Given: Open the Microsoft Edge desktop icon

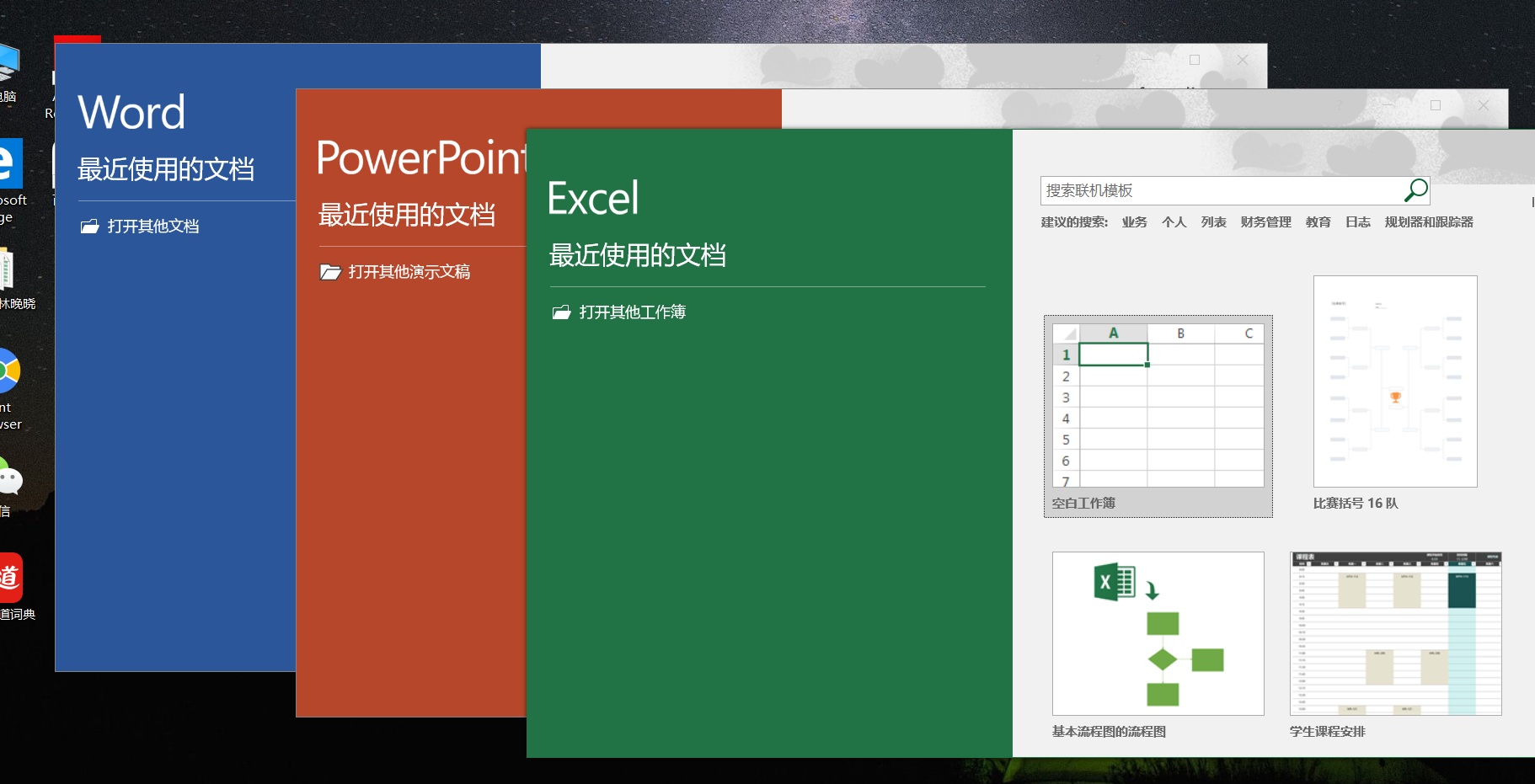Looking at the screenshot, I should click(8, 164).
